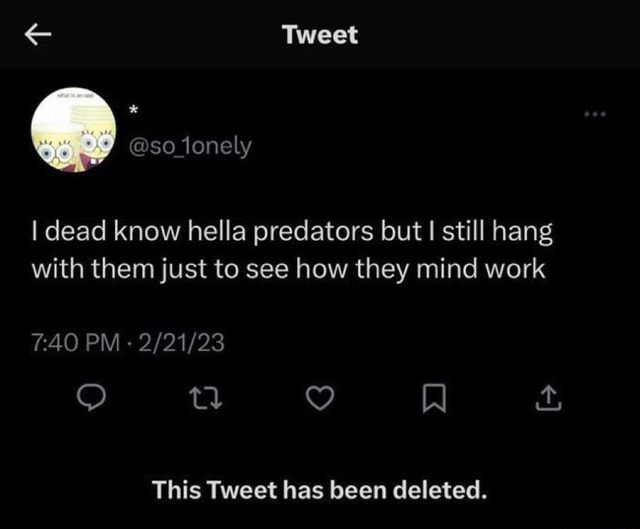Open the three-dot more options menu

[596, 112]
